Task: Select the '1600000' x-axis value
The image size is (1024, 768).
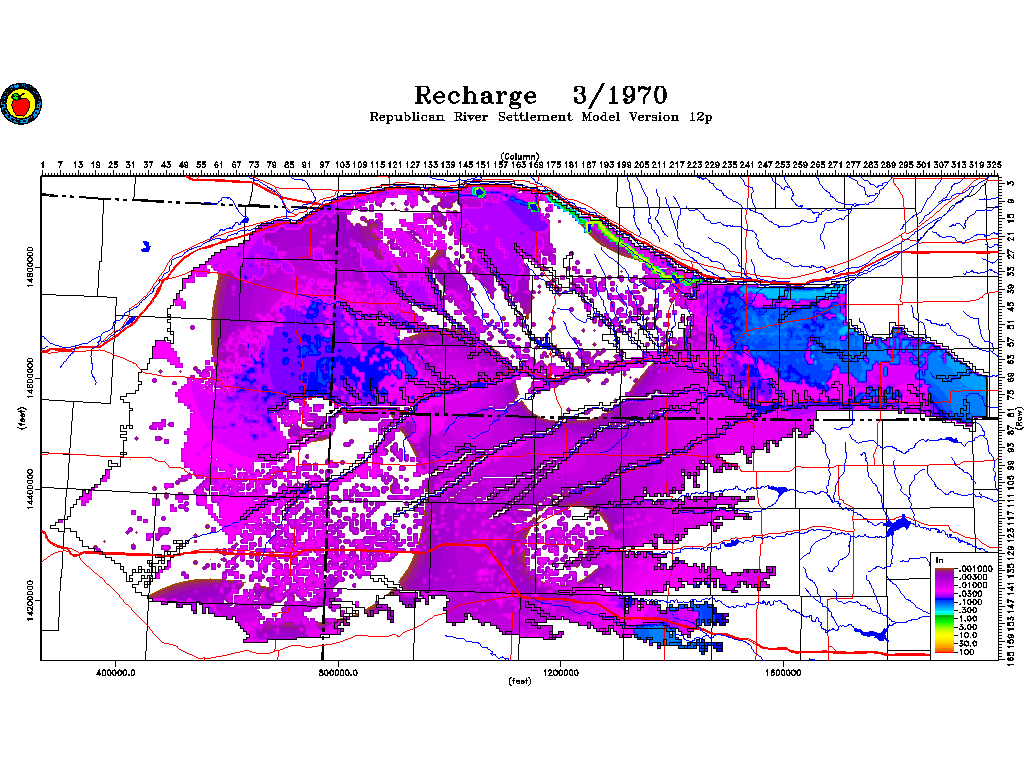Action: [783, 672]
